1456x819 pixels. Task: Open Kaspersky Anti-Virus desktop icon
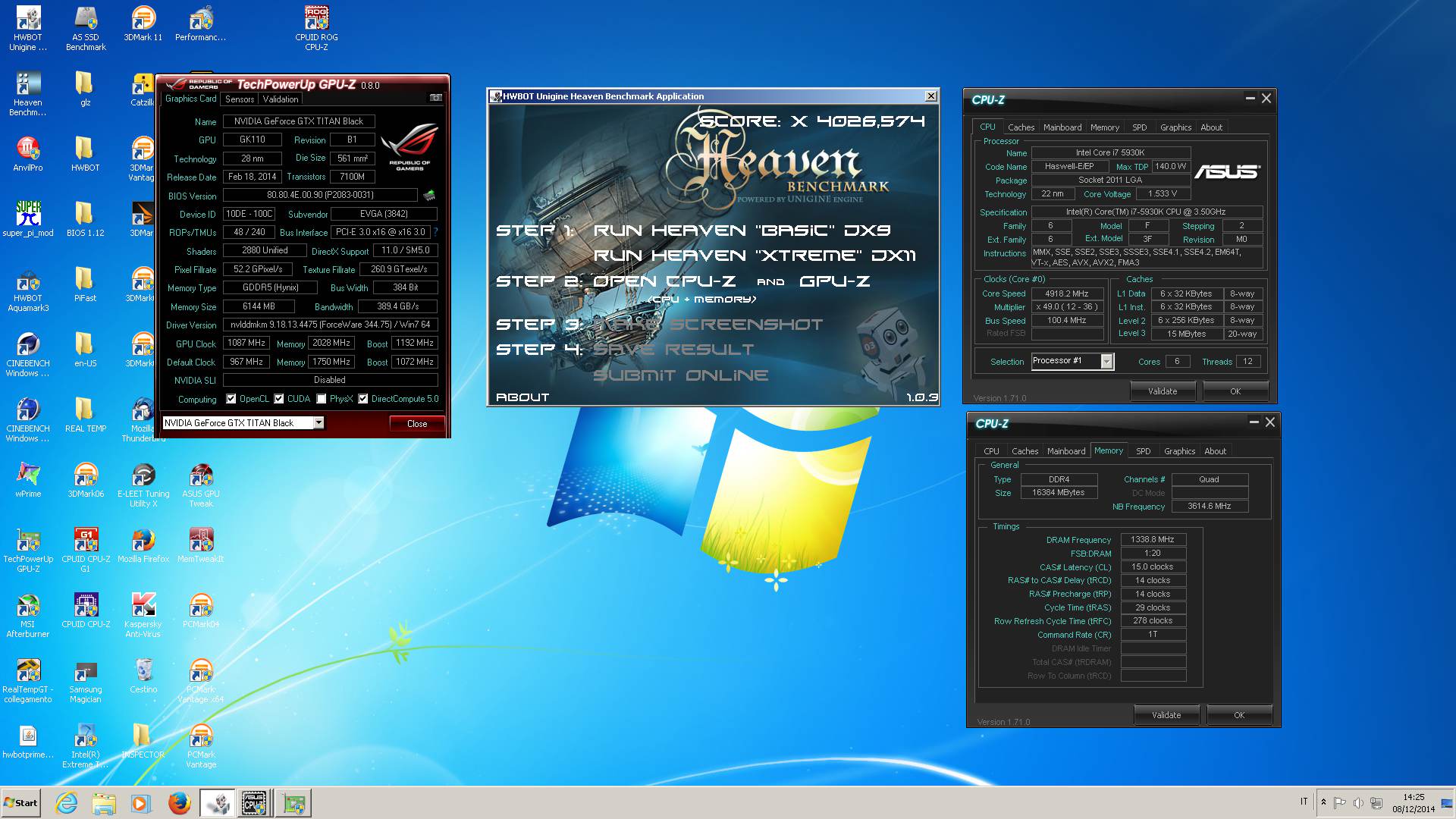(x=143, y=616)
